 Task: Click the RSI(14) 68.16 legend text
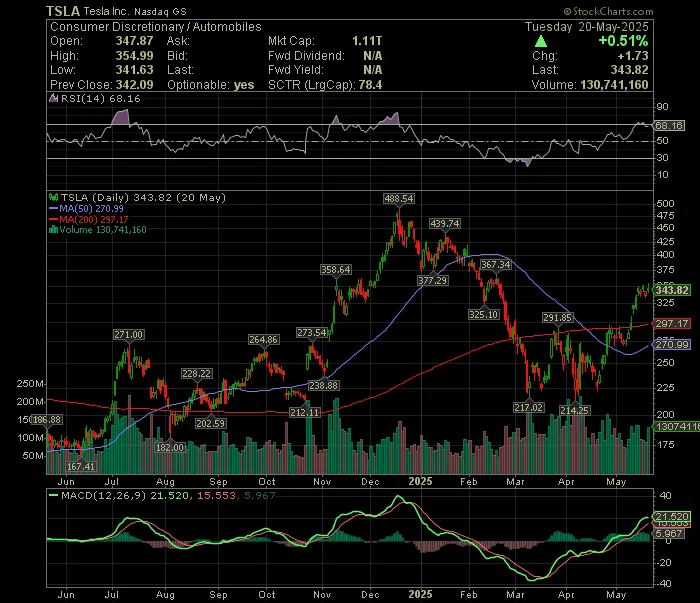pyautogui.click(x=100, y=99)
